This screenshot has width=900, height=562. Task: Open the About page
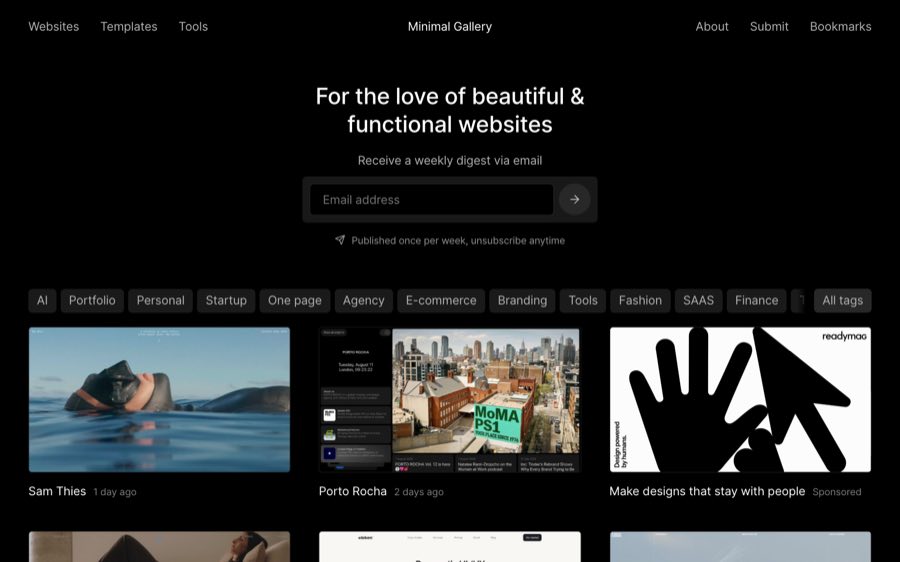pyautogui.click(x=712, y=26)
